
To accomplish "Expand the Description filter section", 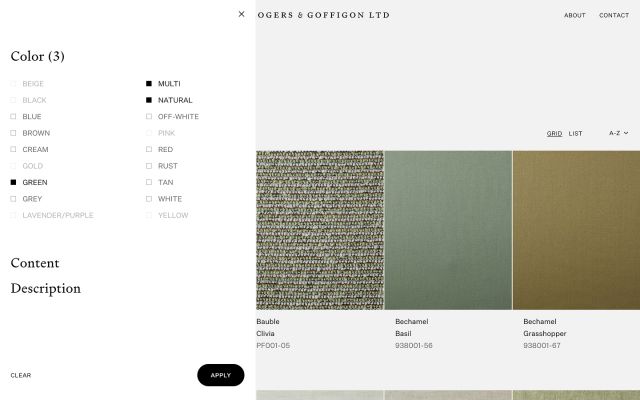I will click(x=46, y=289).
